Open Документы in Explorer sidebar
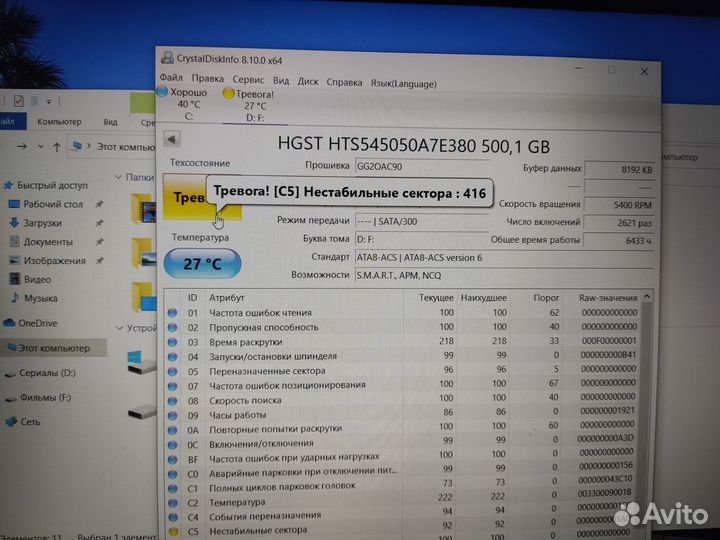 [x=41, y=242]
